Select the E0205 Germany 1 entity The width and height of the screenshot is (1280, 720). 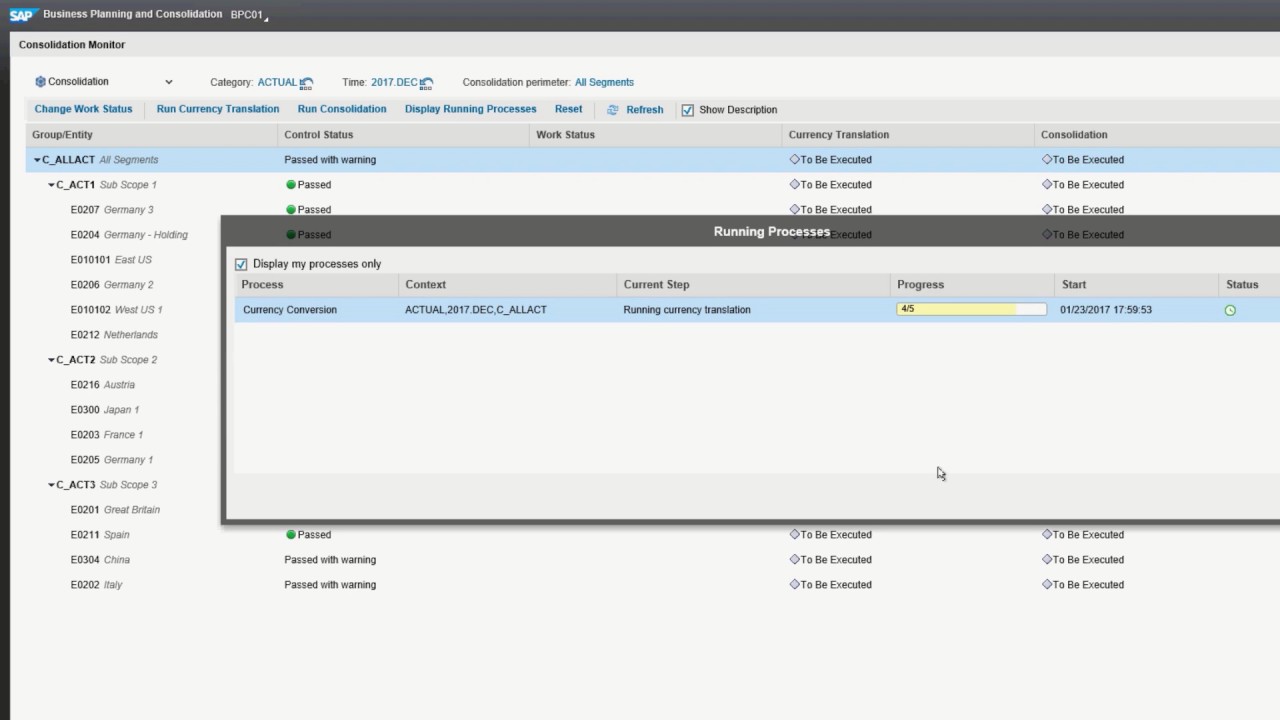112,460
